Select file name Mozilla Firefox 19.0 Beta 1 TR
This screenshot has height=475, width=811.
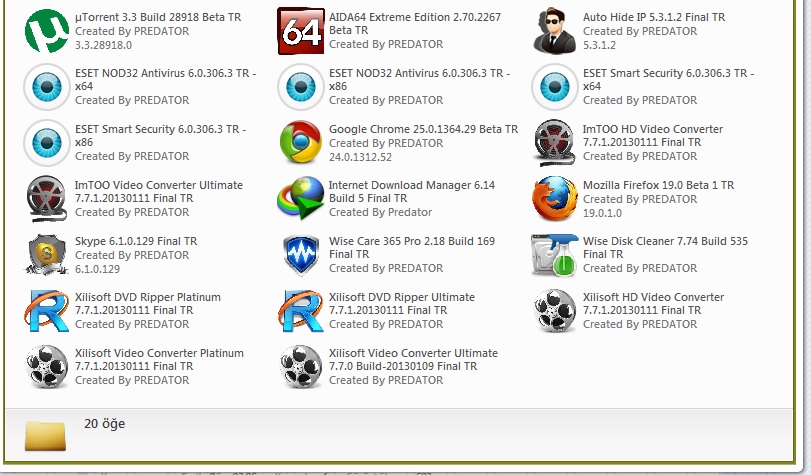coord(658,185)
